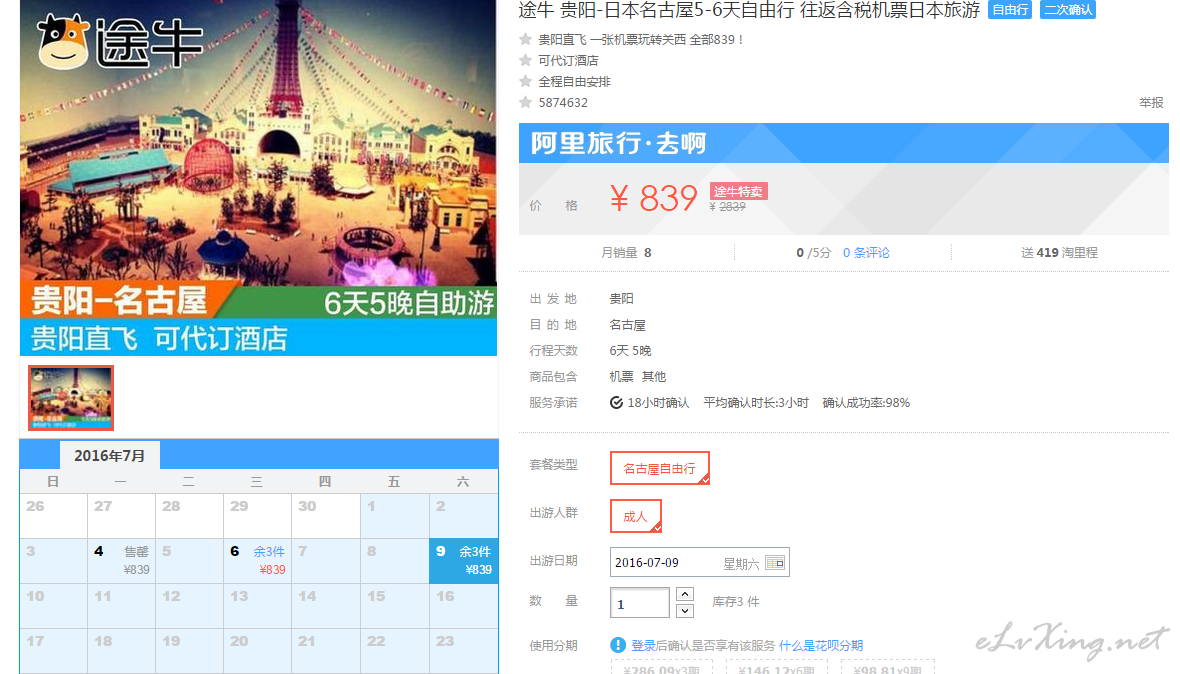This screenshot has width=1180, height=674.
Task: Click the 阿里旅行·去啊 banner
Action: click(844, 143)
